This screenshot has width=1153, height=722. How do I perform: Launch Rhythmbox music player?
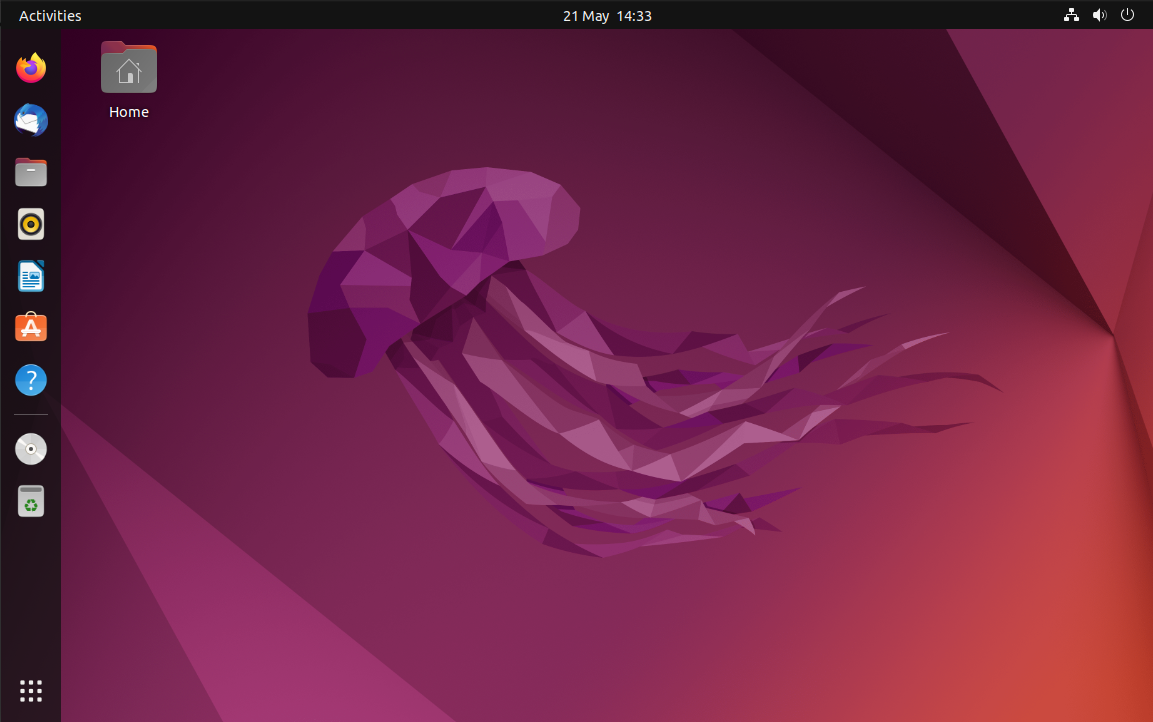31,224
